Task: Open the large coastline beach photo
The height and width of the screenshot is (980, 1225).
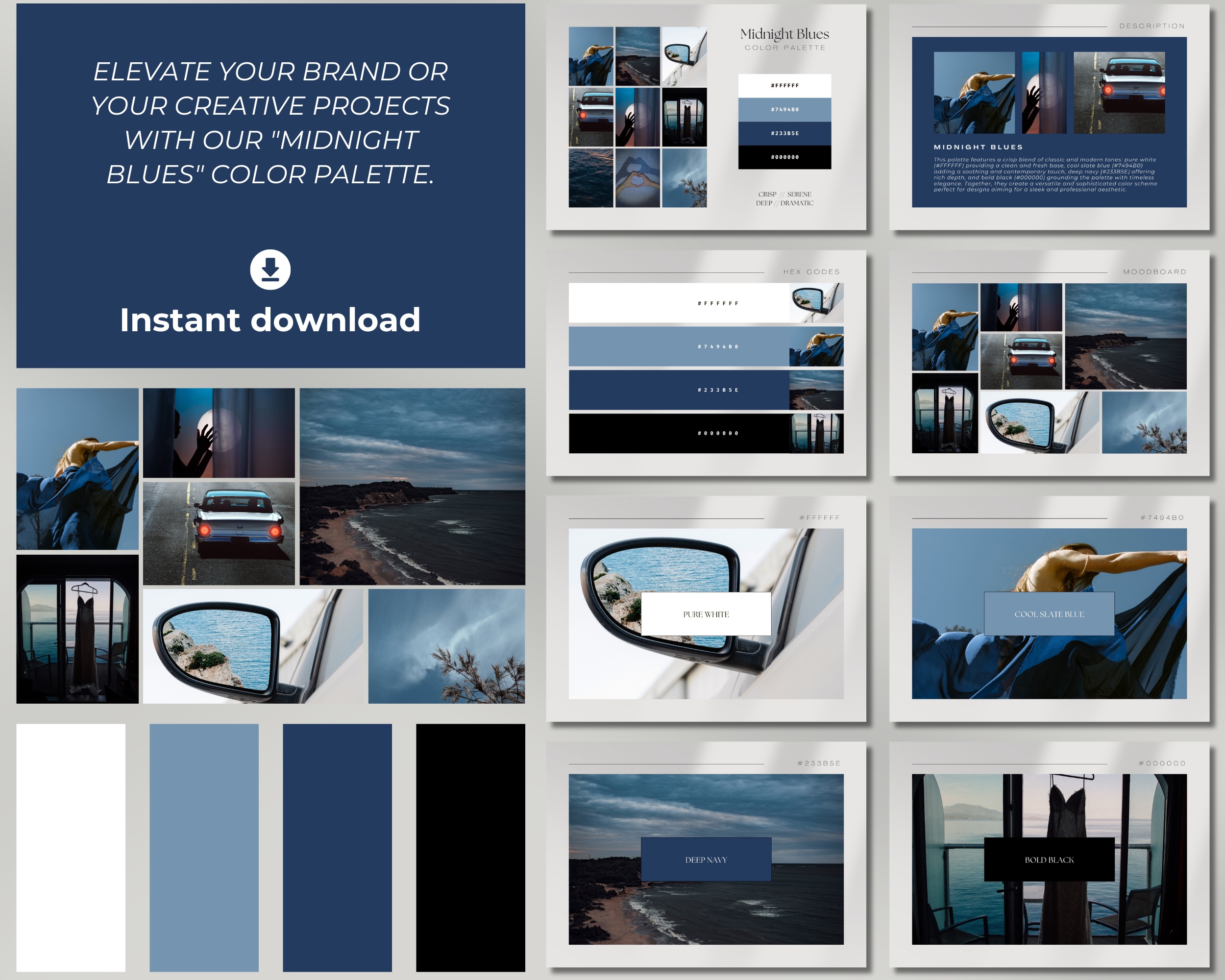Action: 412,486
